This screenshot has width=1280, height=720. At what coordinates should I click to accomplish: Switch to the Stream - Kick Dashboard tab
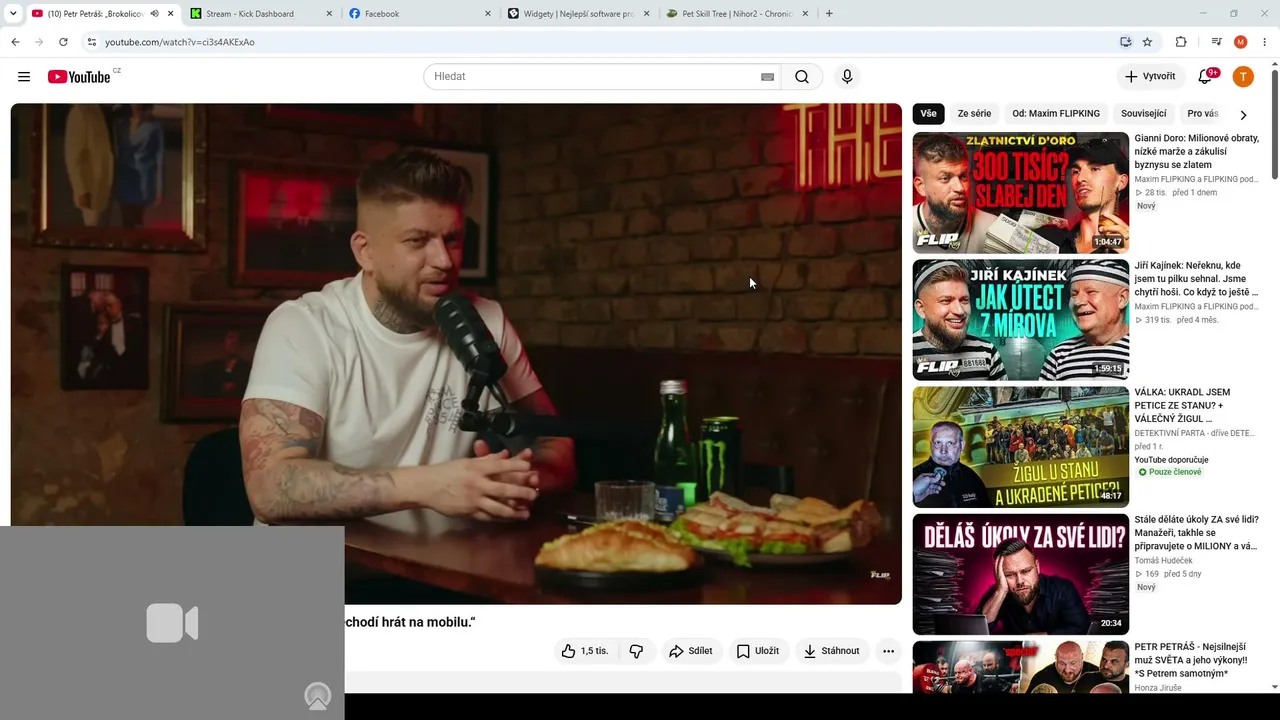point(261,14)
